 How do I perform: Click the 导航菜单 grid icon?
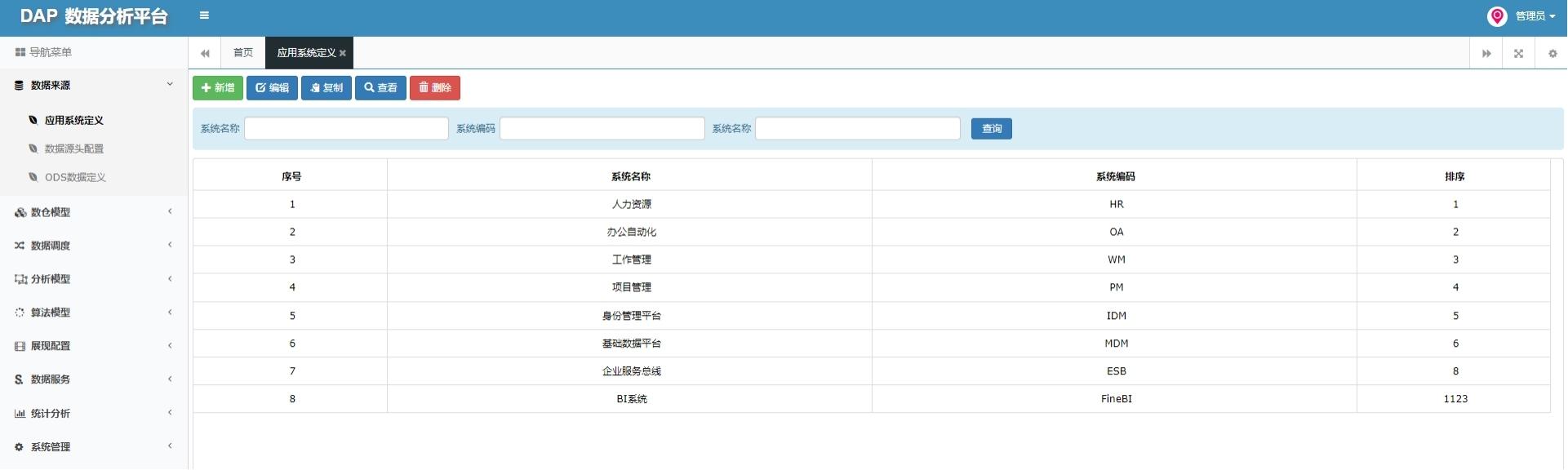(x=20, y=52)
